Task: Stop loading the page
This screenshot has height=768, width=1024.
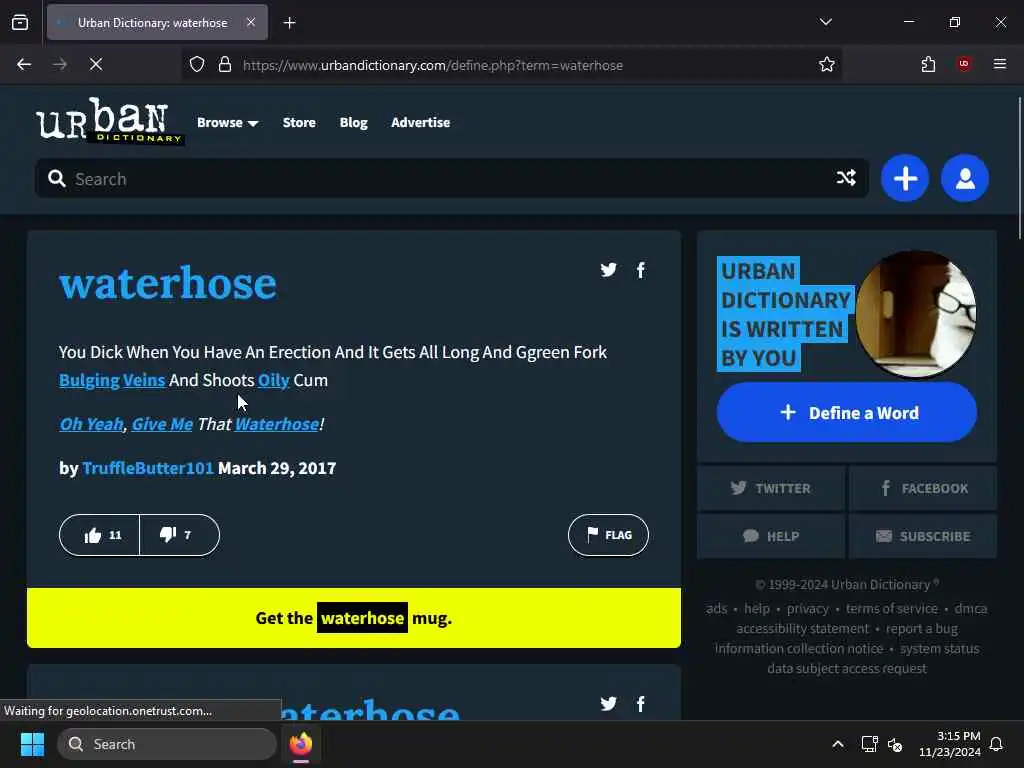Action: tap(95, 64)
